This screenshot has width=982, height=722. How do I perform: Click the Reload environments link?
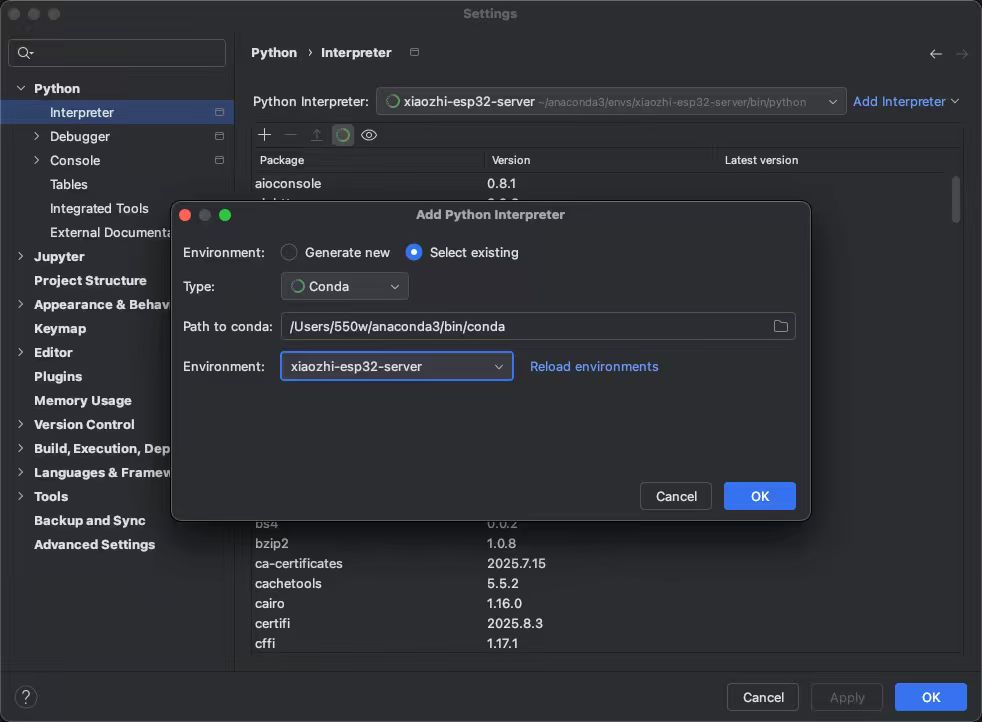click(x=594, y=366)
